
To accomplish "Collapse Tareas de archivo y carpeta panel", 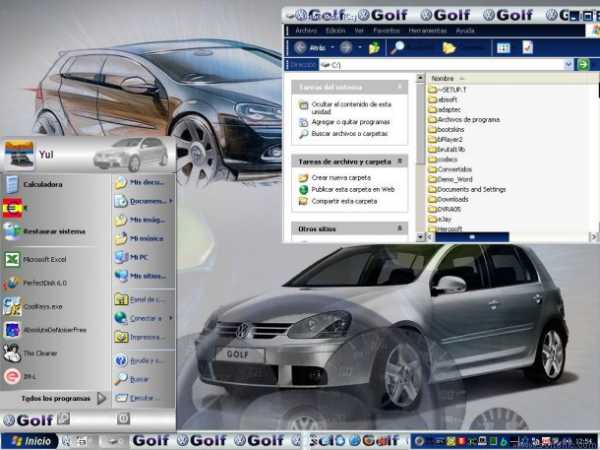I will click(399, 161).
